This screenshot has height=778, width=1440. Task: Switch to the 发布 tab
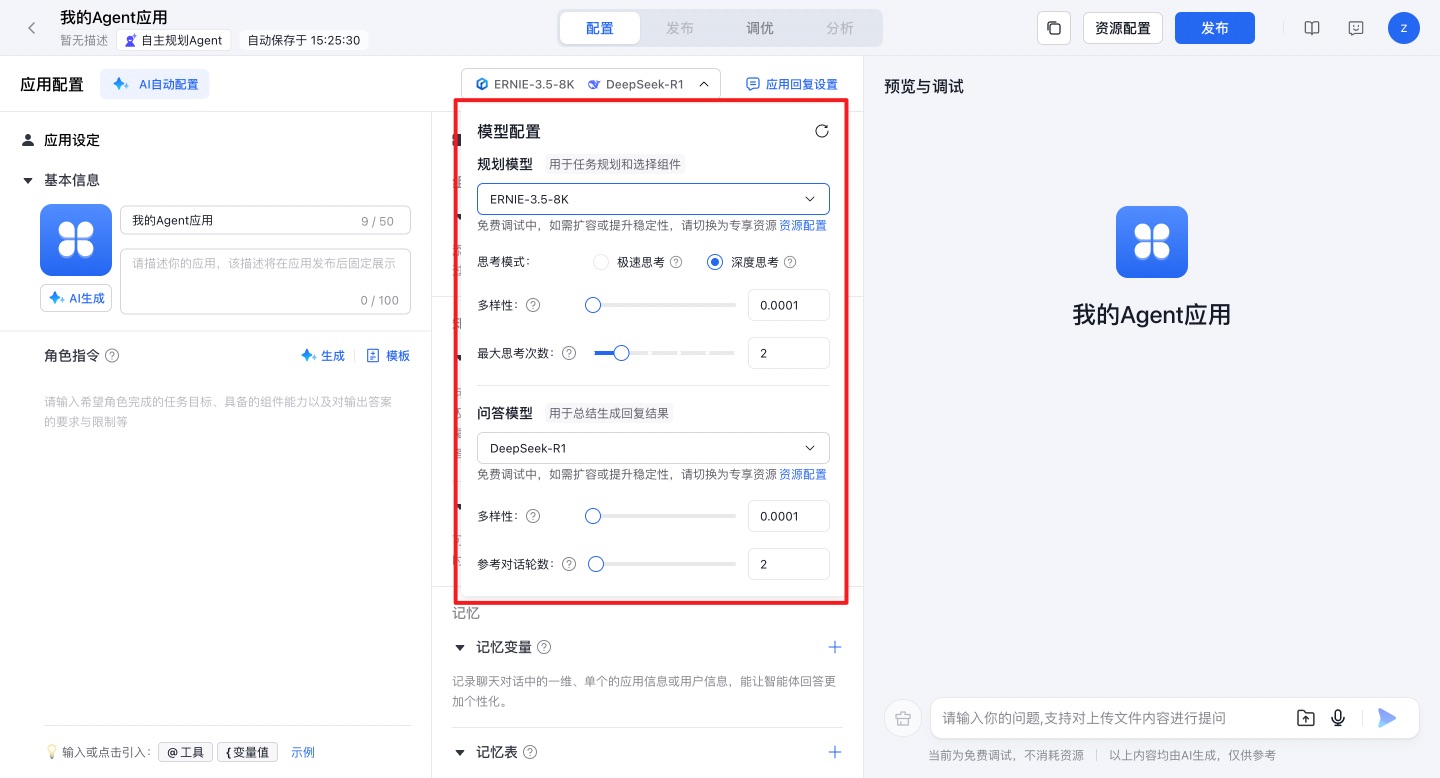[680, 28]
